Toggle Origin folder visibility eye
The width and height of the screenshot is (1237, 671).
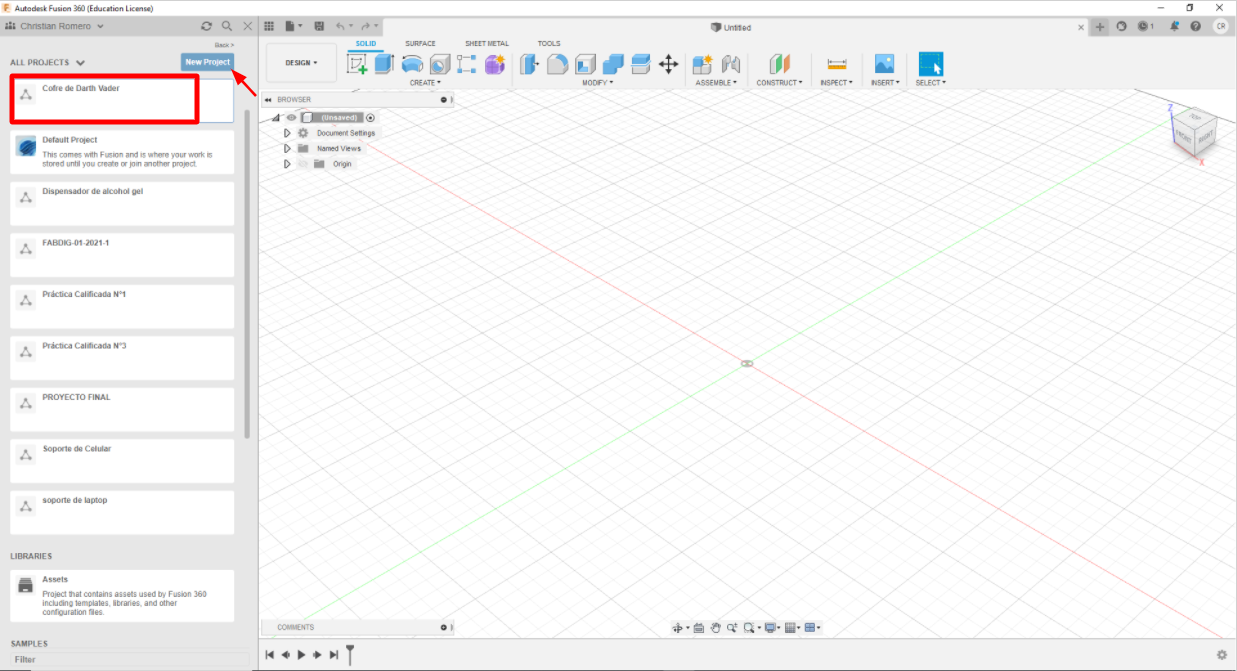tap(303, 163)
